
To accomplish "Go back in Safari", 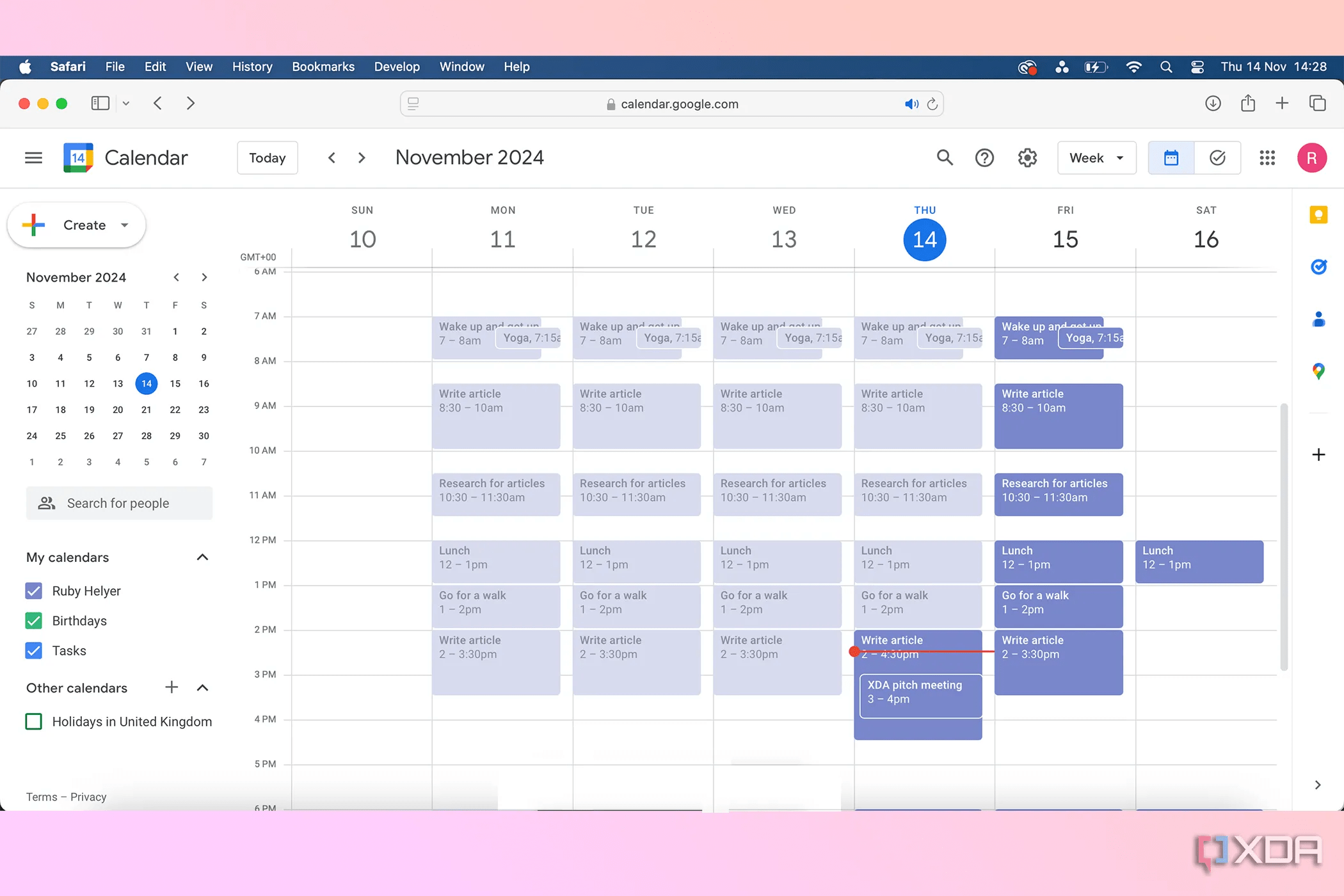I will click(x=157, y=103).
